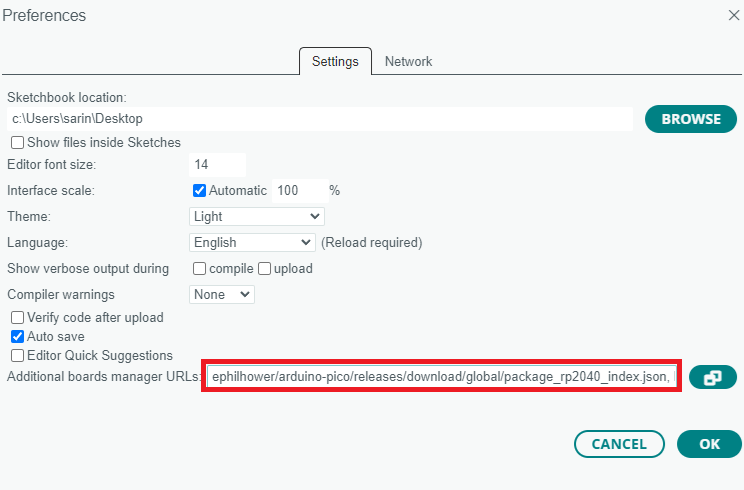Select the Settings tab
The image size is (744, 490).
tap(335, 61)
